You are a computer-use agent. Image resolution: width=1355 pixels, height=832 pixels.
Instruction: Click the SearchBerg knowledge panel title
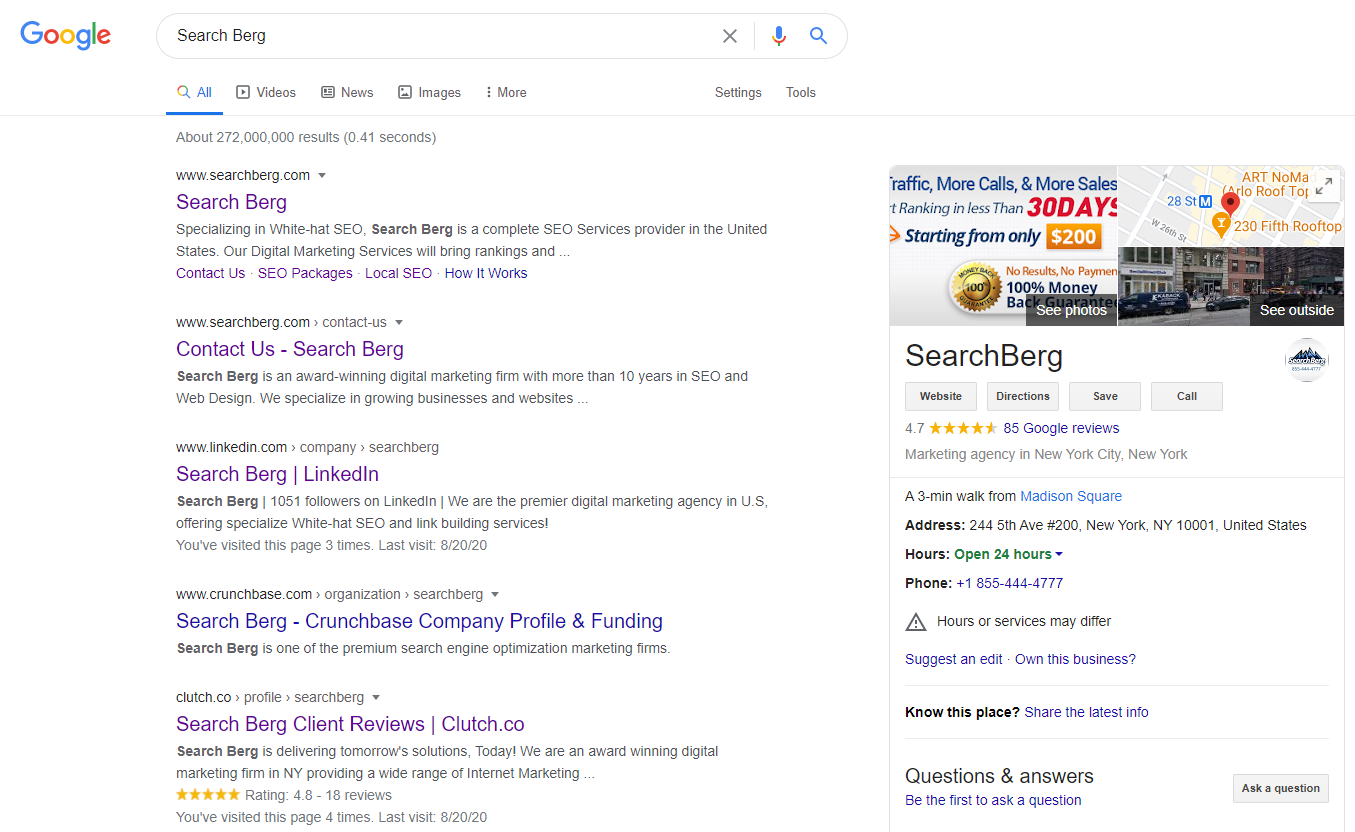coord(984,356)
